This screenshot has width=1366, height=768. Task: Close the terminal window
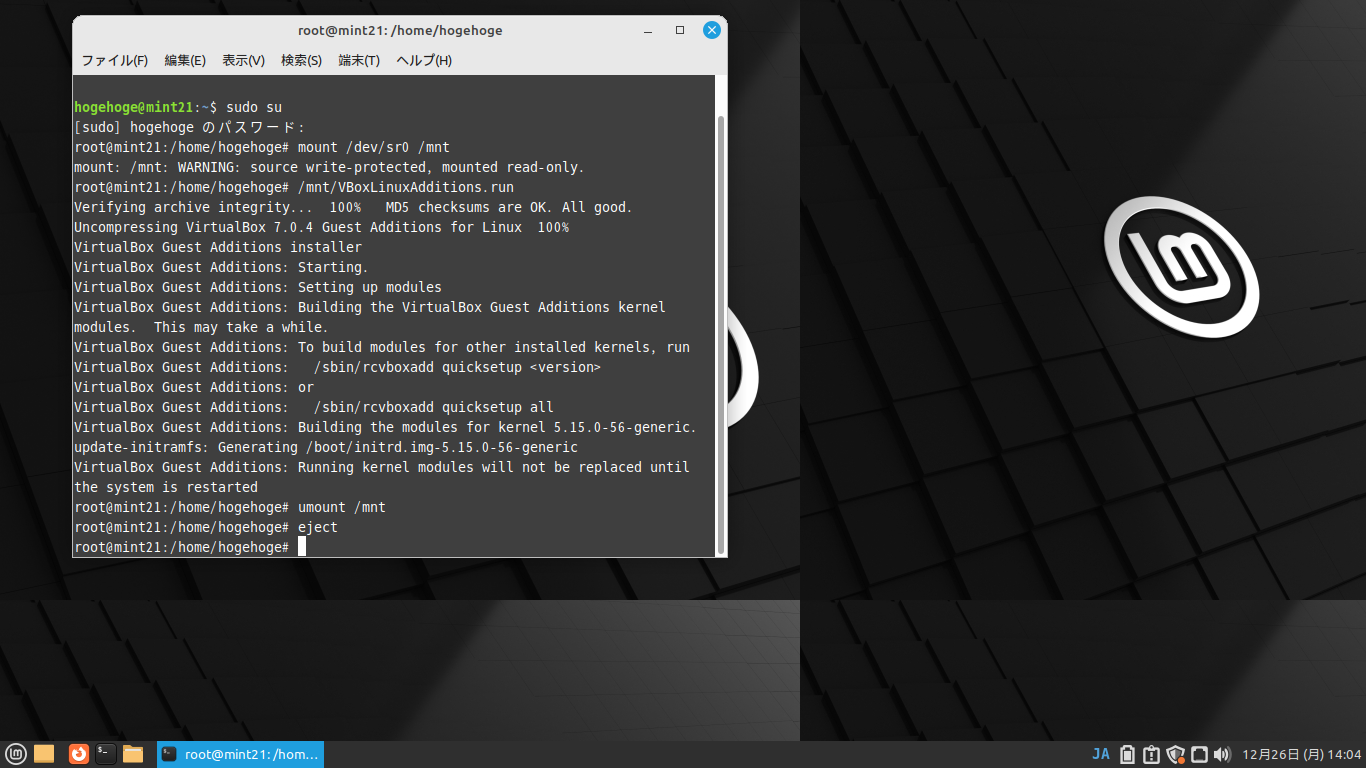click(712, 30)
